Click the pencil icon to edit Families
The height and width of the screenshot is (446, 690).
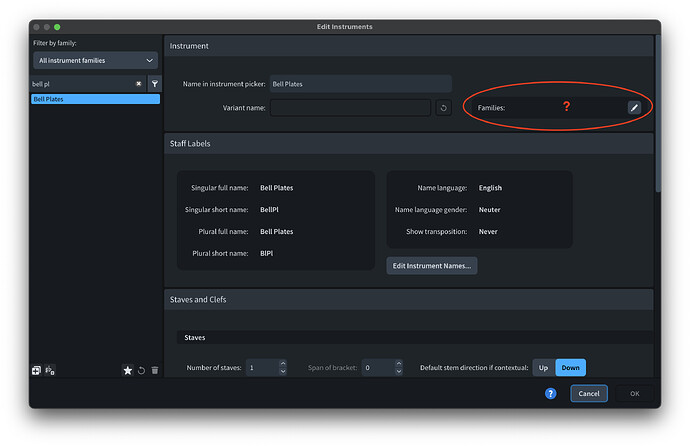point(634,107)
